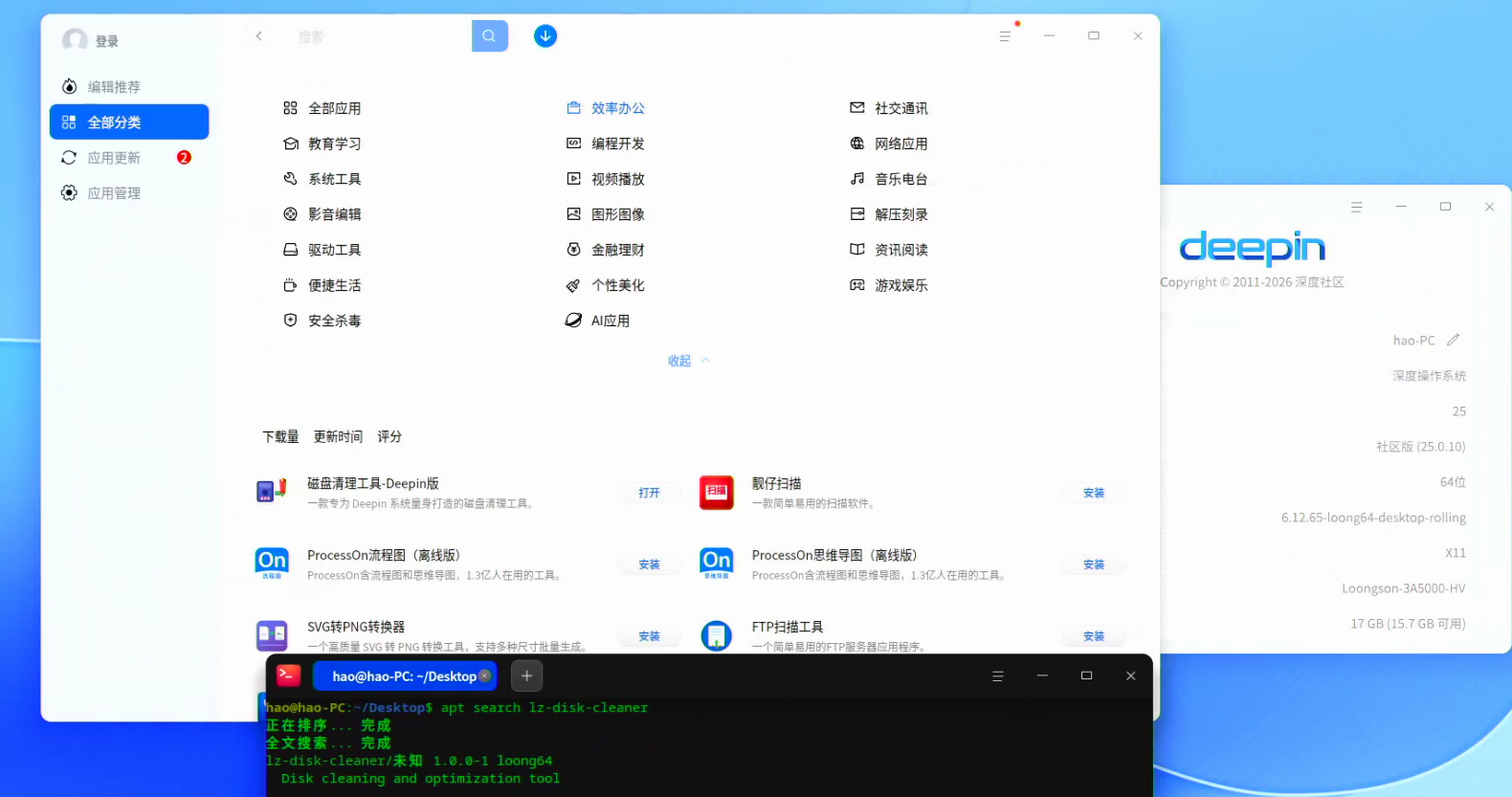Screen dimensions: 1512x797
Task: Open the 音乐电台 category
Action: pyautogui.click(x=889, y=179)
